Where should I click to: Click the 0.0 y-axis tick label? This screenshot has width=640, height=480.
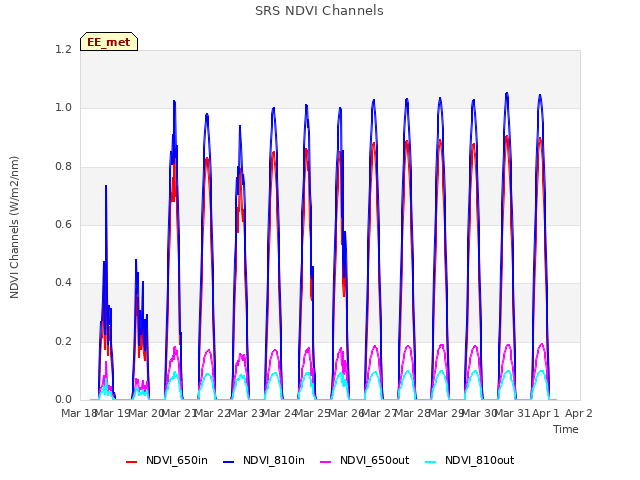63,399
